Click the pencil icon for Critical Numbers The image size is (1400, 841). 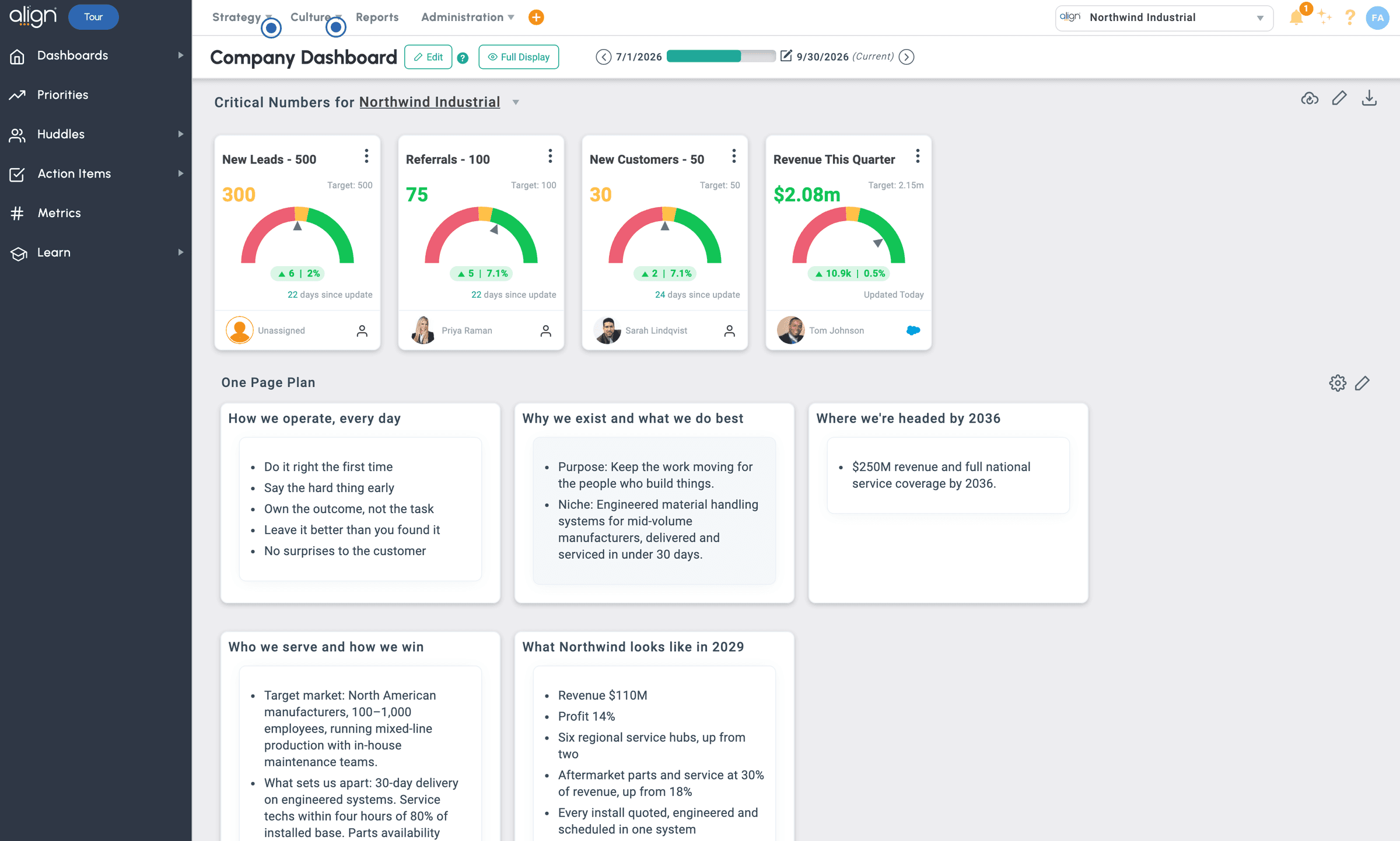click(1339, 98)
